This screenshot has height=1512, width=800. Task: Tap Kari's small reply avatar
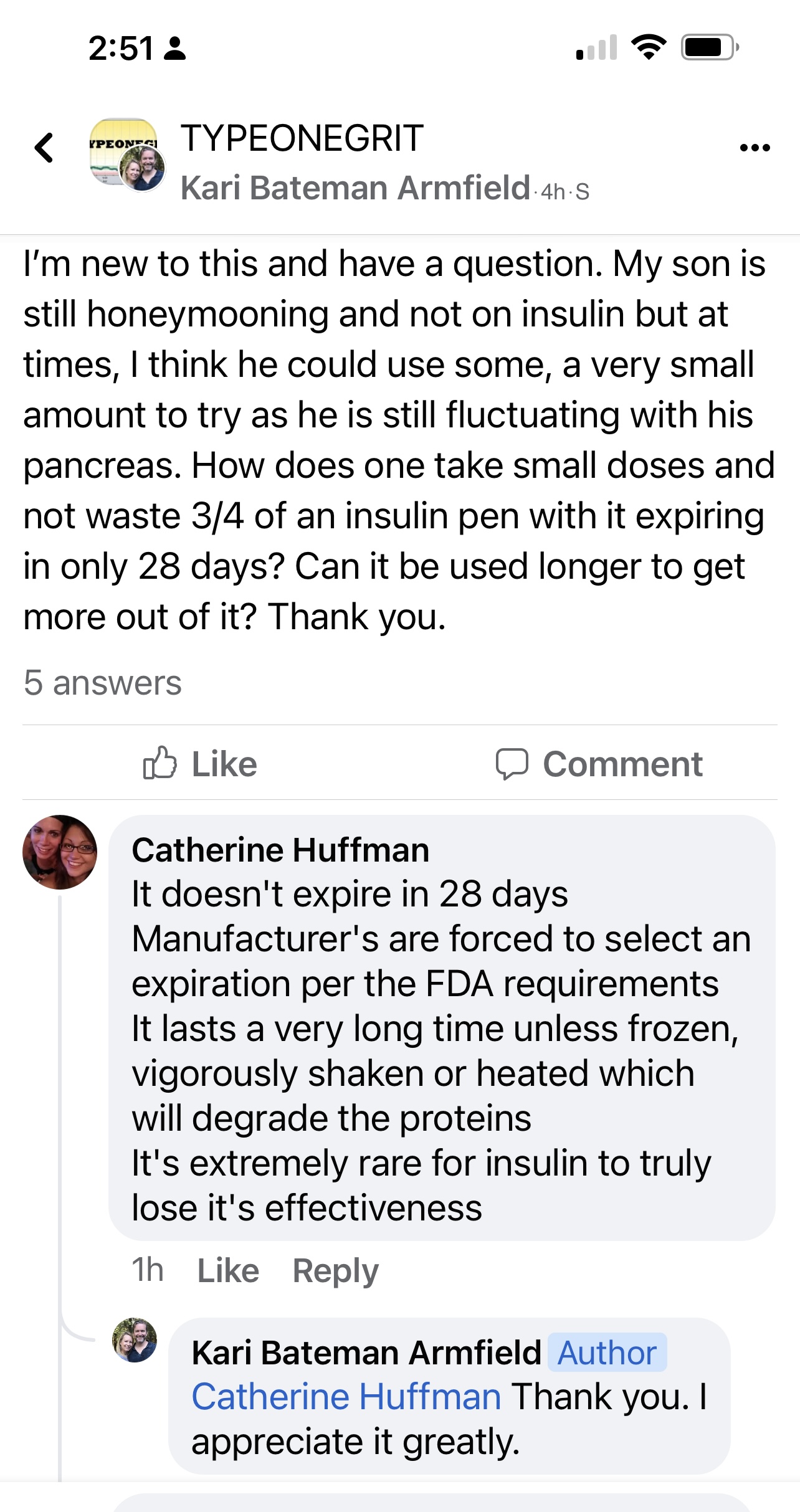(x=134, y=1340)
